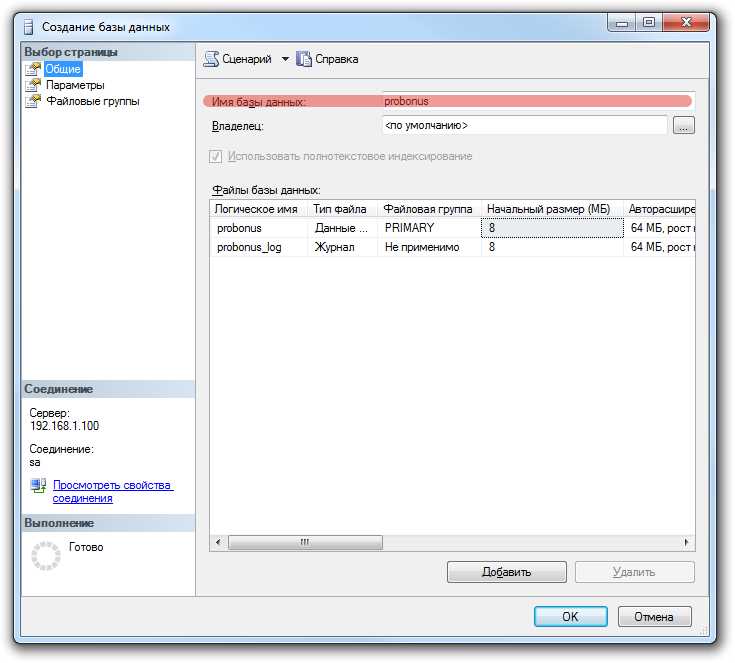
Task: Maximize the dialog window
Action: click(x=649, y=23)
